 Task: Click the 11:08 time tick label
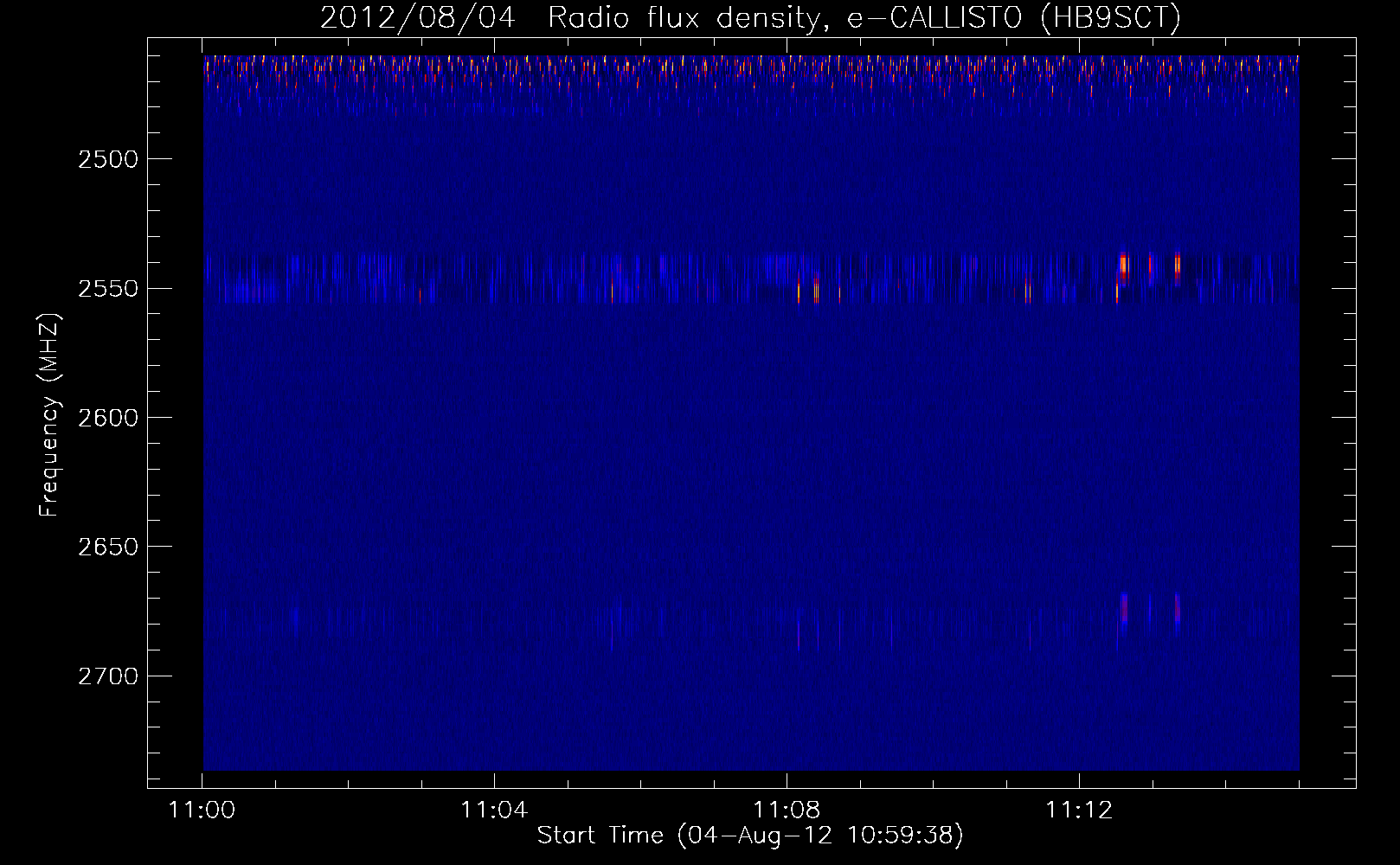787,810
